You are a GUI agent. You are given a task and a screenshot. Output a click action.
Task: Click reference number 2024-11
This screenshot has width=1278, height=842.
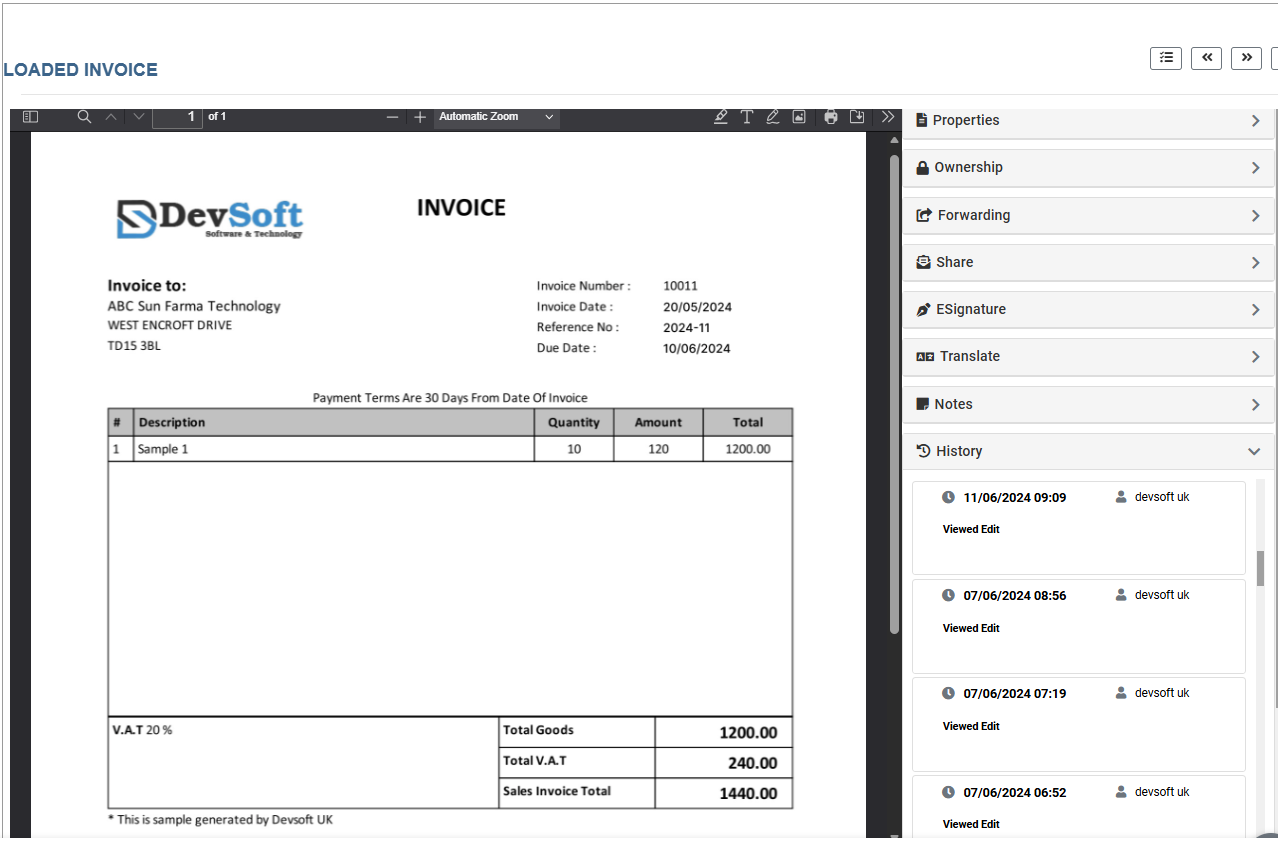pos(686,327)
